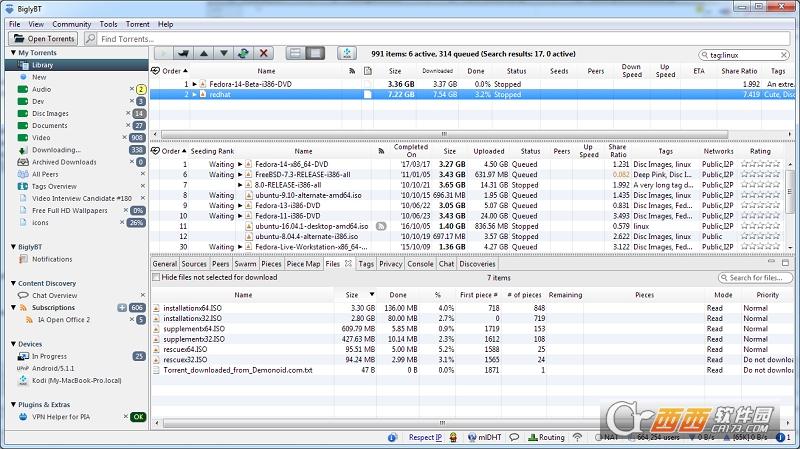Open VPN Helper for PIA plugin entry

pos(61,416)
